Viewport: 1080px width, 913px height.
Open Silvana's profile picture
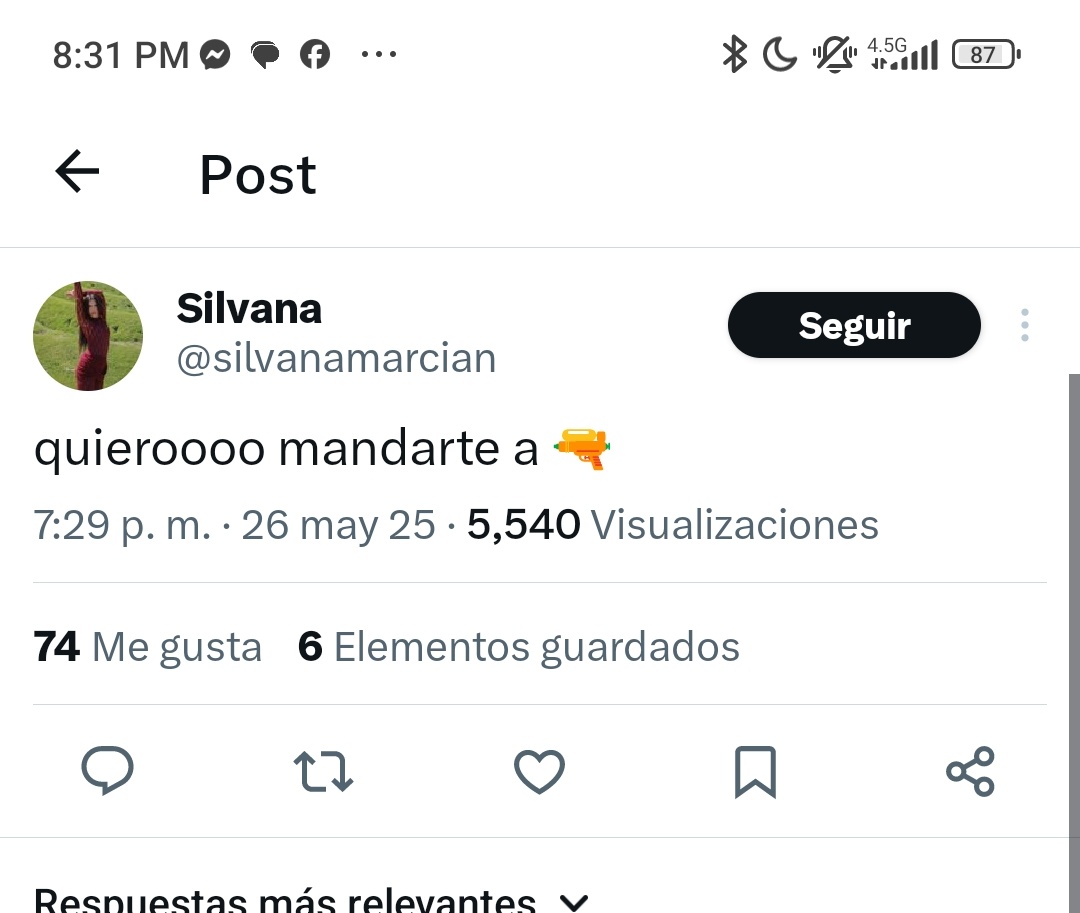[x=88, y=336]
